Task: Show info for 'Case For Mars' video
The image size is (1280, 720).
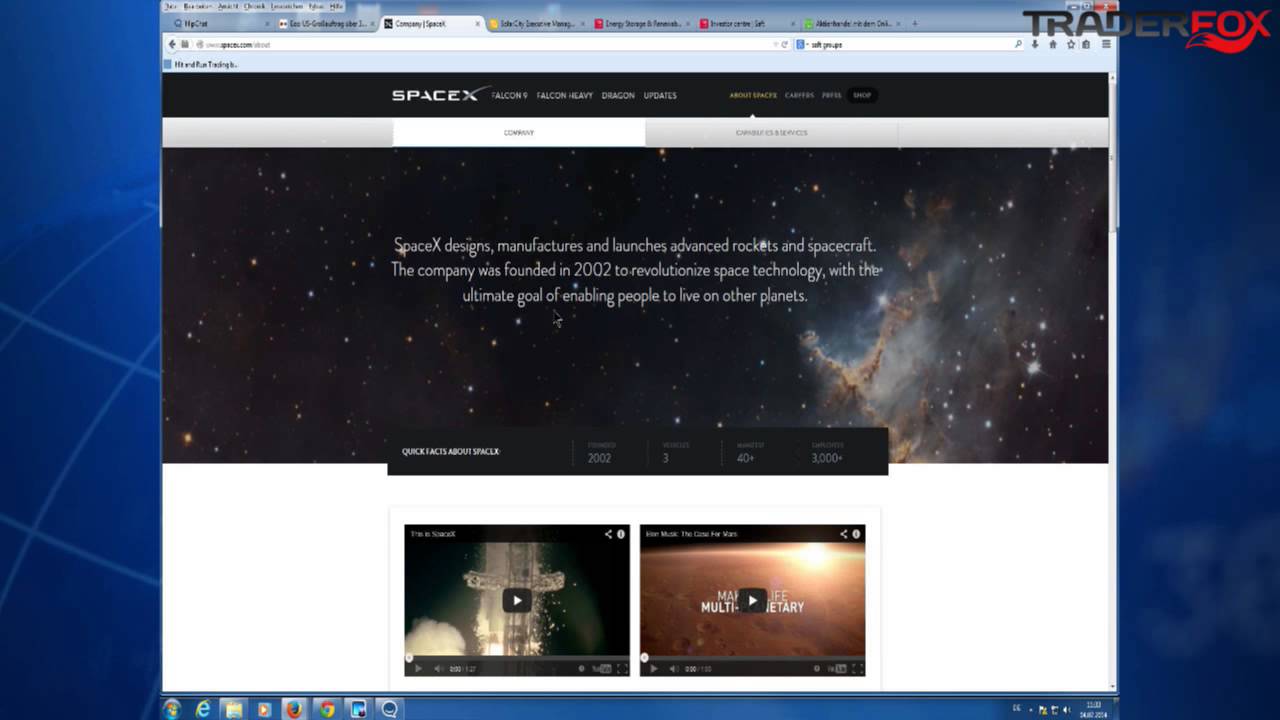Action: 856,534
